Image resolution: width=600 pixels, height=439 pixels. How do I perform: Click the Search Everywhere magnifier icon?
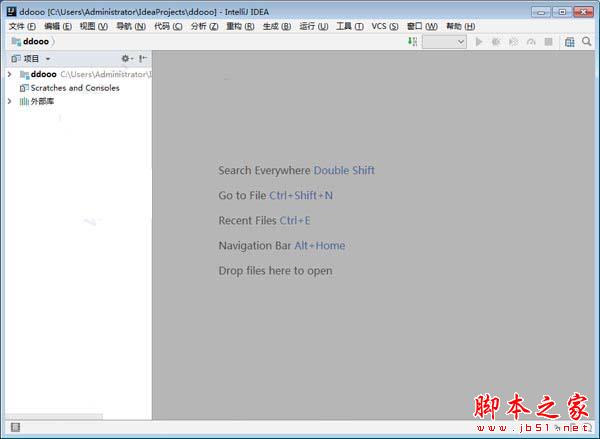coord(587,41)
